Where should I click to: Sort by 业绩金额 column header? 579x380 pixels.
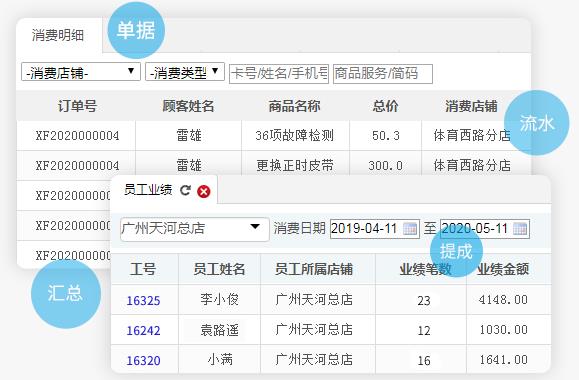coord(503,269)
